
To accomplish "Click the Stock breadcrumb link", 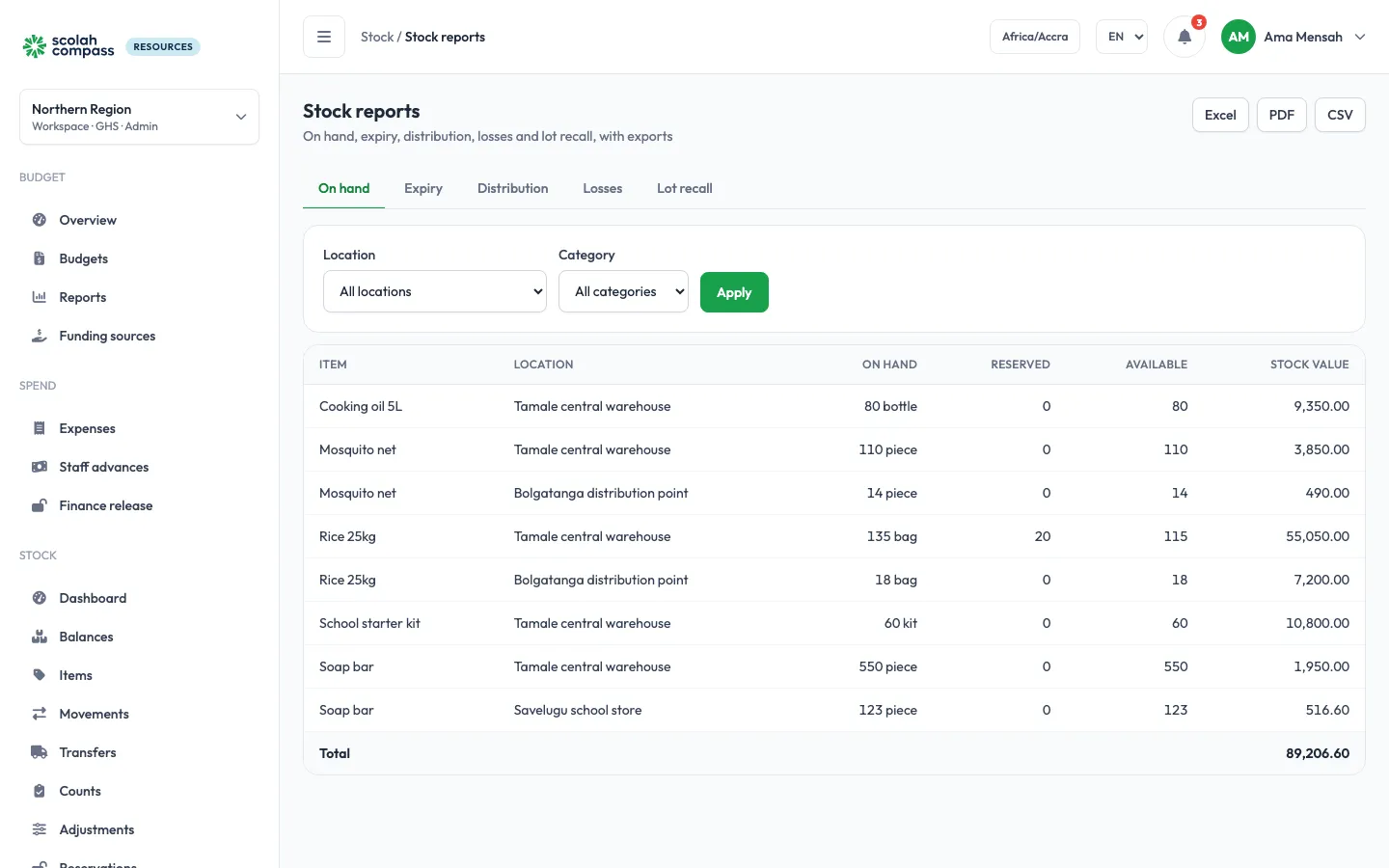I will 377,37.
